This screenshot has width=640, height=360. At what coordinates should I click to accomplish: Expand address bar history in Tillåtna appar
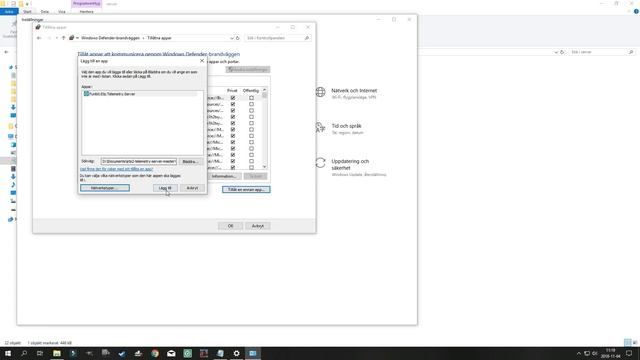(231, 38)
